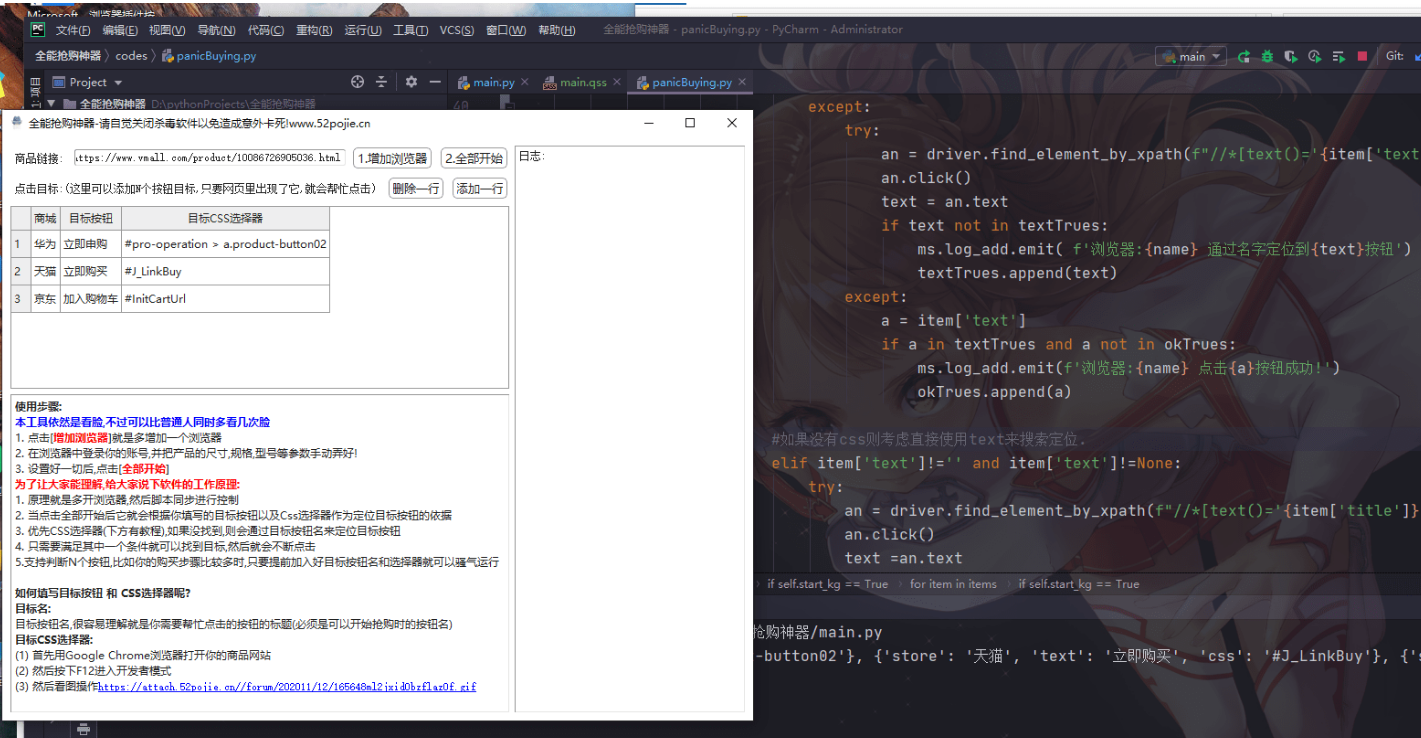
Task: Click the Git update project arrow icon
Action: pos(1417,57)
